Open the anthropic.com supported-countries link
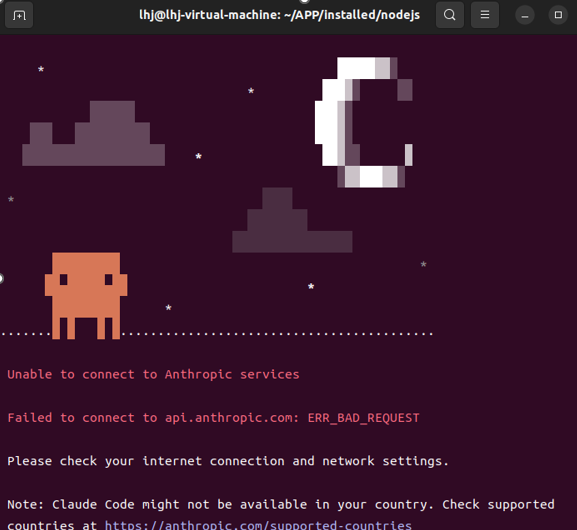The width and height of the screenshot is (577, 530). point(258,525)
